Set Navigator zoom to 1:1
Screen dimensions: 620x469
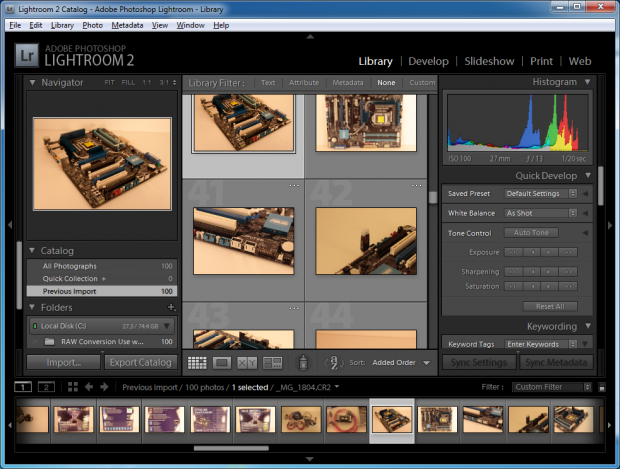point(147,82)
